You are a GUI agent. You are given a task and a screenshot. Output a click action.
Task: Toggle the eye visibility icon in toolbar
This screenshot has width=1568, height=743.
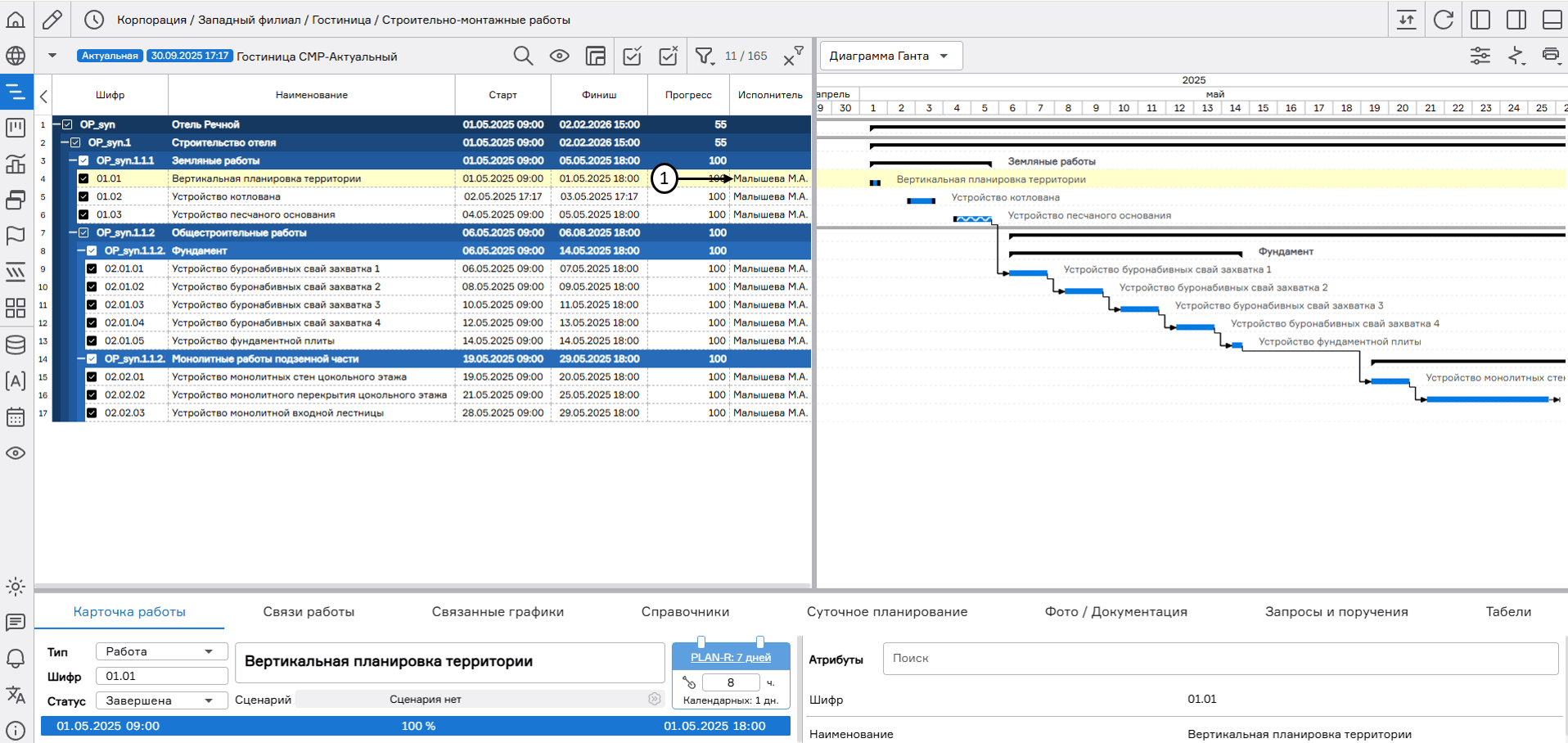[x=559, y=56]
